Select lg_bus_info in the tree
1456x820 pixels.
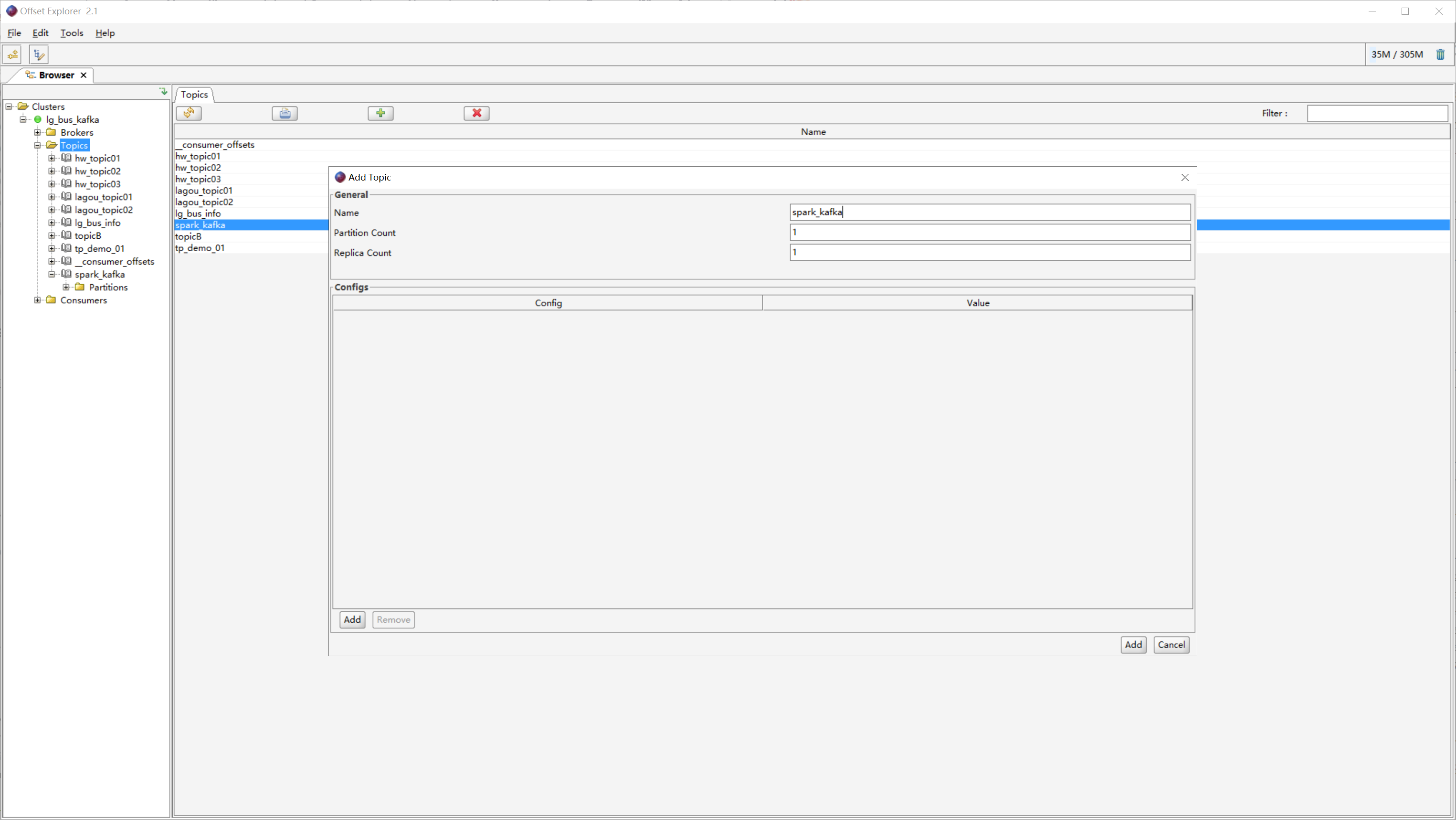[x=97, y=223]
